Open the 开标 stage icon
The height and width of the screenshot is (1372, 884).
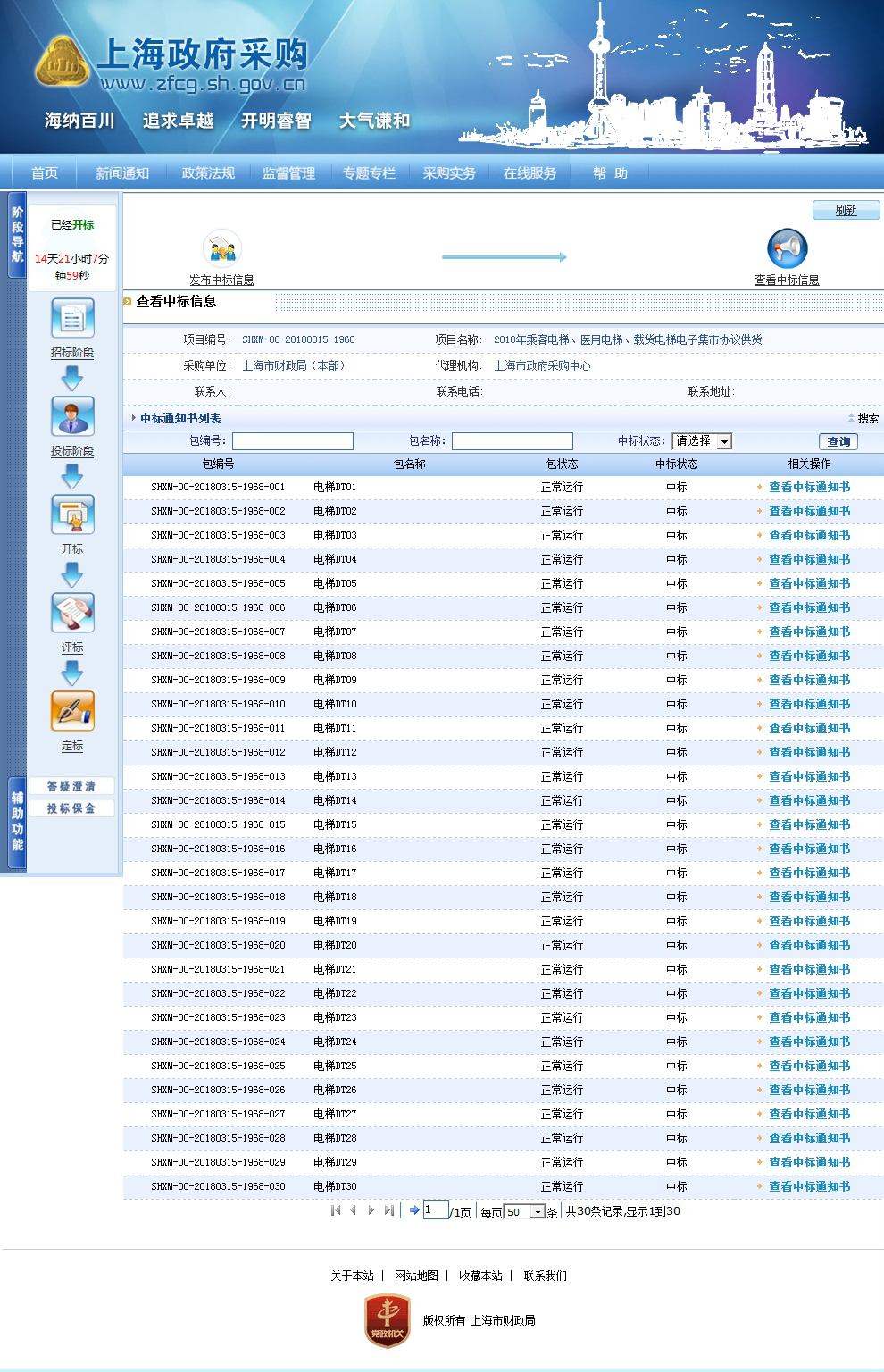72,515
